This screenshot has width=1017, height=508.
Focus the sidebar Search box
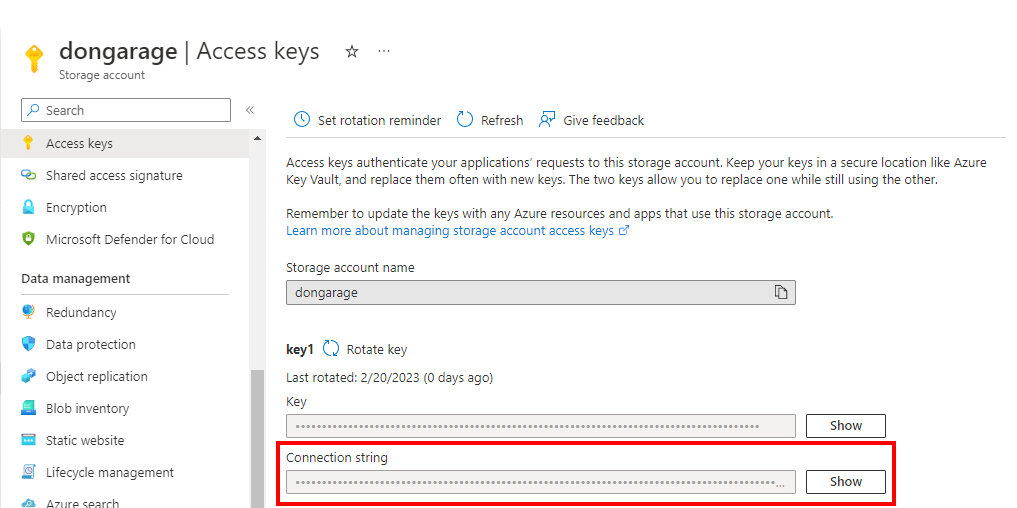(x=126, y=110)
